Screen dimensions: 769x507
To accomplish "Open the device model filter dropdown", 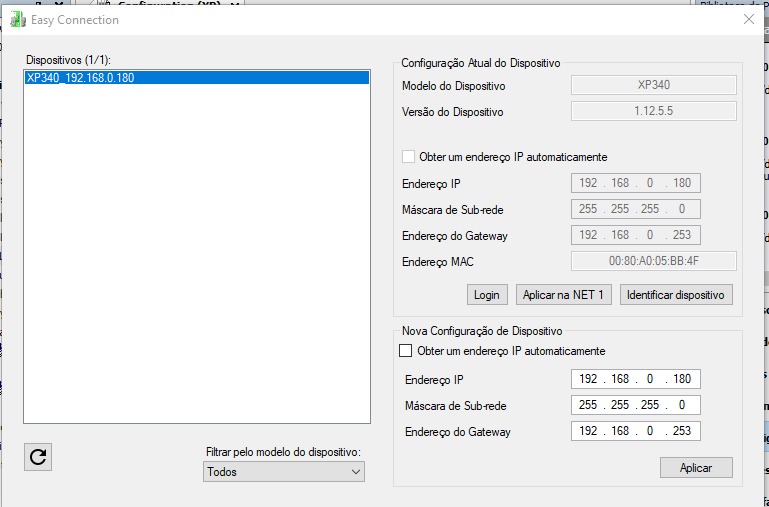I will (x=284, y=471).
